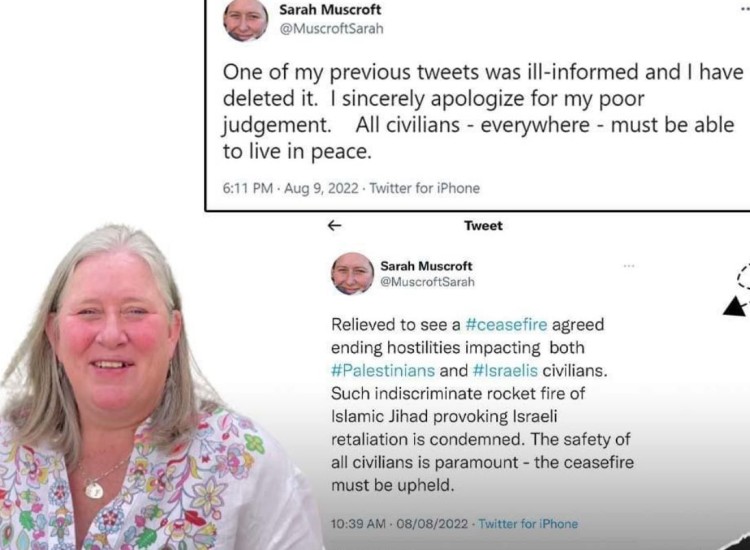Image resolution: width=750 pixels, height=550 pixels.
Task: Click the back arrow beside Tweet header
Action: [334, 225]
